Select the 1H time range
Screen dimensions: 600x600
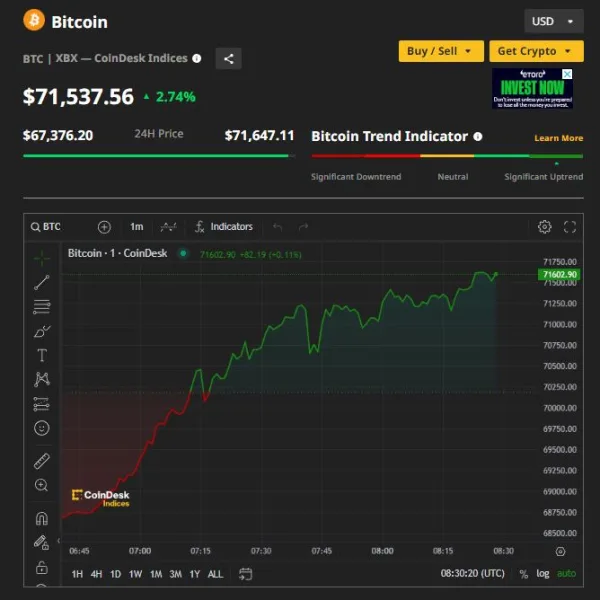pos(77,574)
